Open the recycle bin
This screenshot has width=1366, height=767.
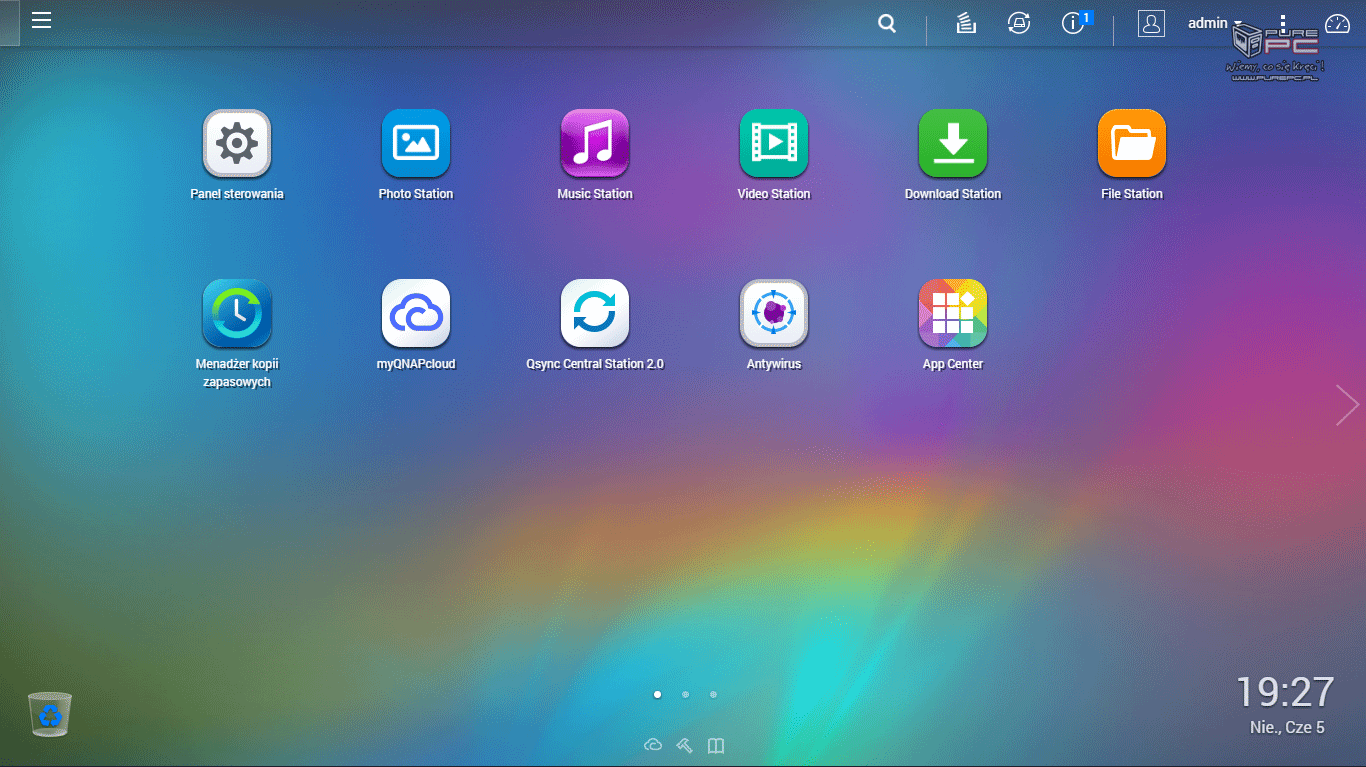50,714
